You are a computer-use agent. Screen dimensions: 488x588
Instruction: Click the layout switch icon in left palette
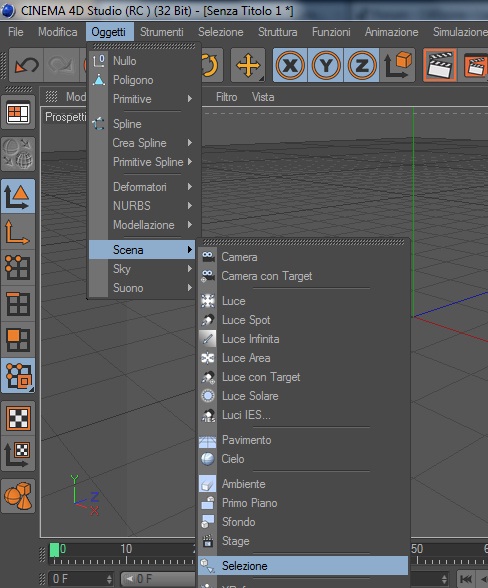[18, 113]
